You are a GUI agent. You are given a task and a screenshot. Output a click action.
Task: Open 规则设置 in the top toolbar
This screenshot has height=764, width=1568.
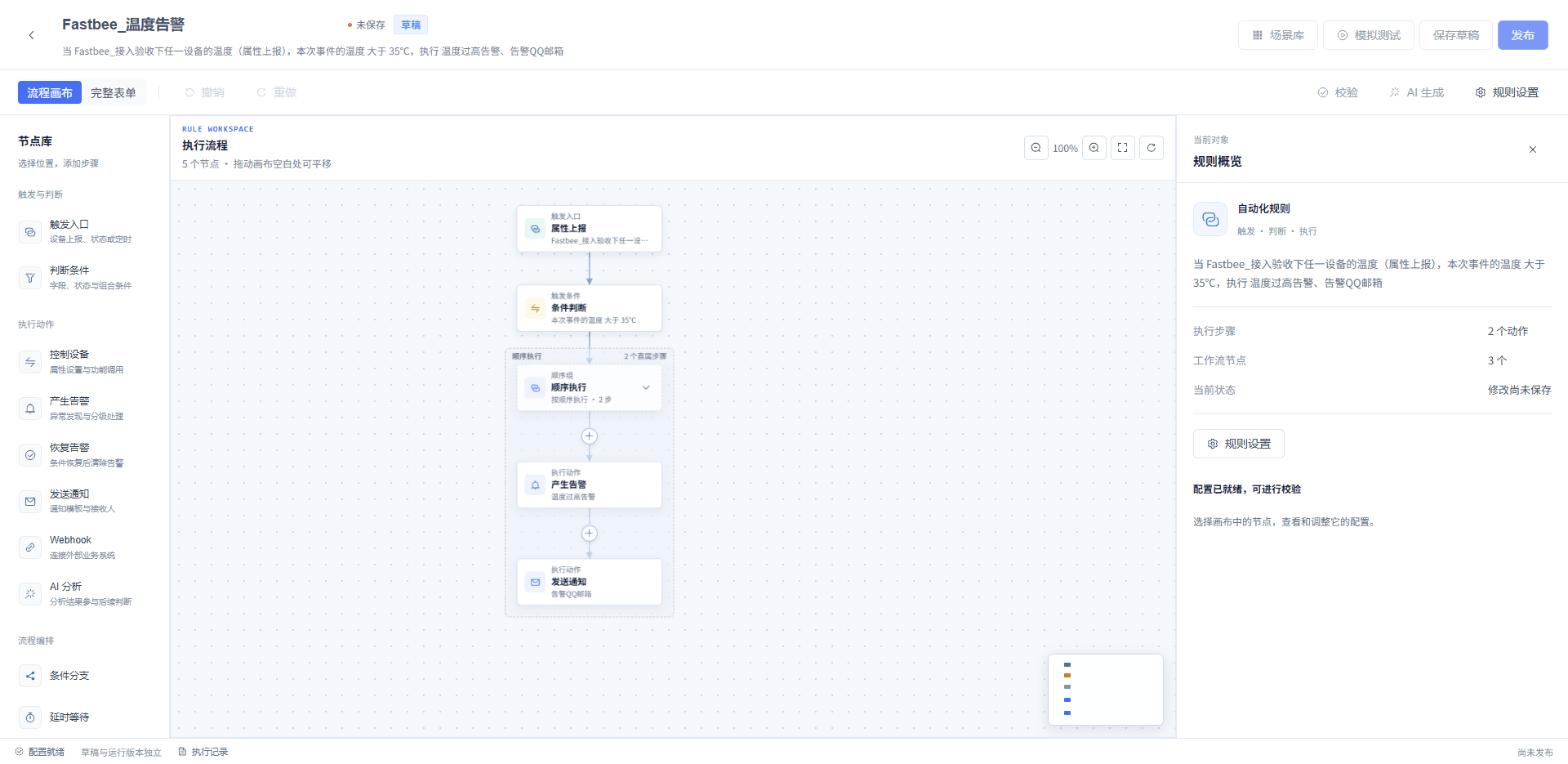(1507, 92)
